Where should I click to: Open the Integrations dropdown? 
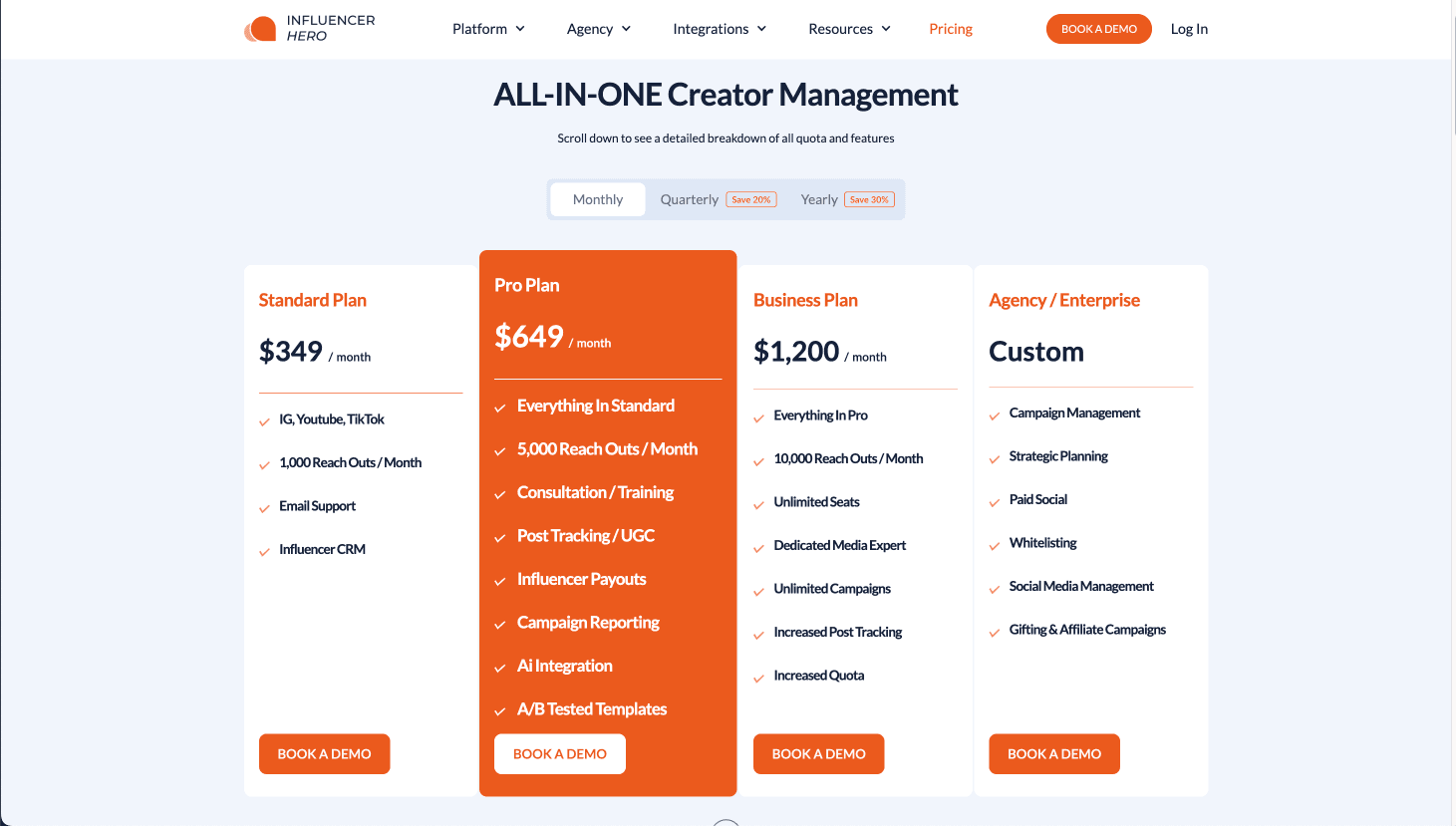pyautogui.click(x=720, y=29)
